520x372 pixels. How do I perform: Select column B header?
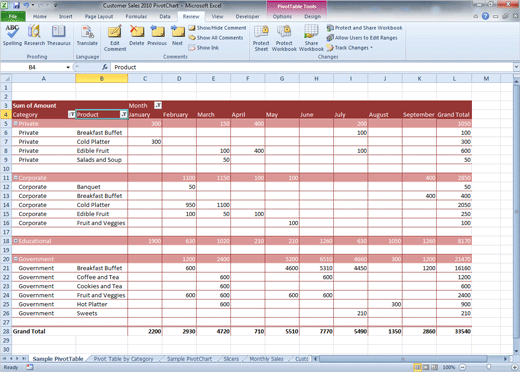click(x=101, y=79)
